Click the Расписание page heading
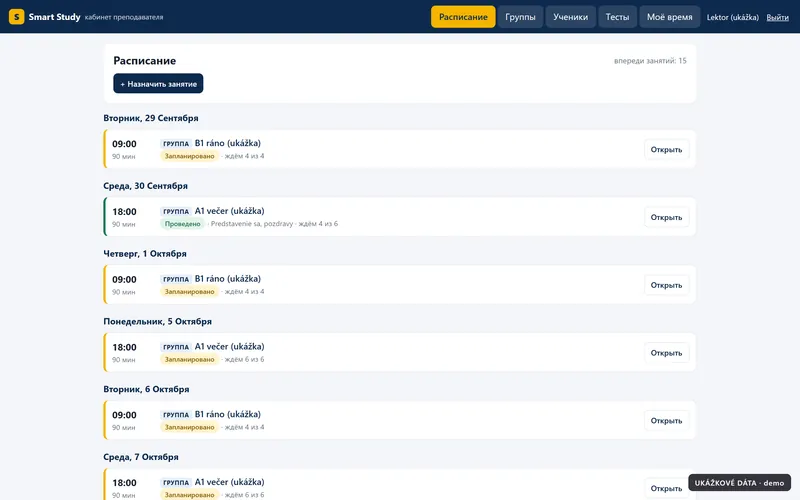This screenshot has width=800, height=500. click(144, 61)
